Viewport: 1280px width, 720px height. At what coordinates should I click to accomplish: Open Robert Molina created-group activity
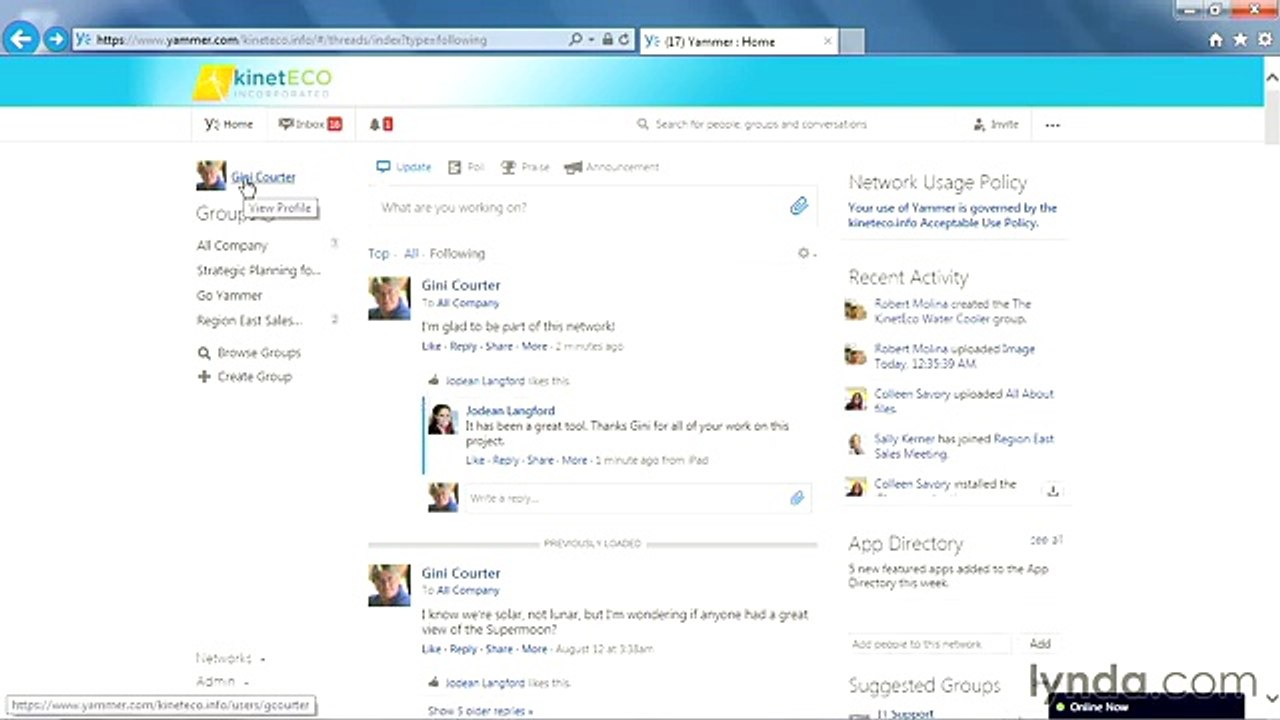[x=953, y=311]
